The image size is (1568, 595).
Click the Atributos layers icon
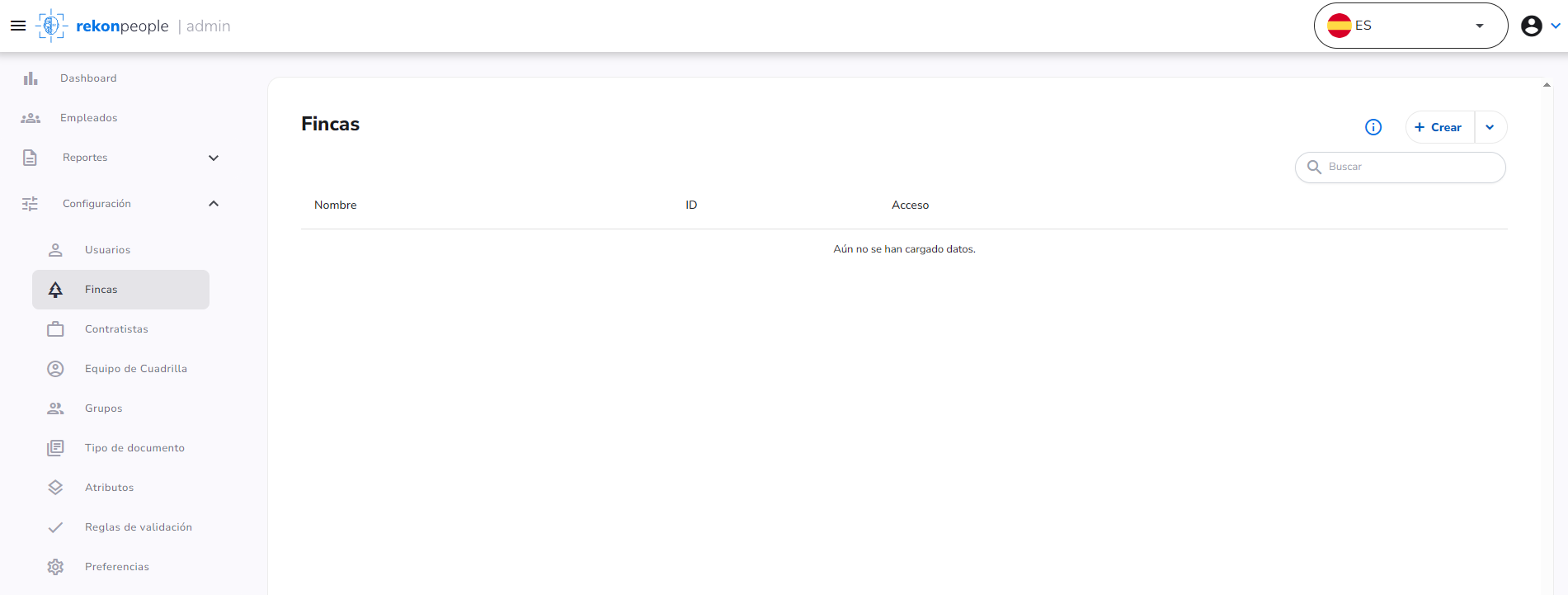[x=55, y=488]
